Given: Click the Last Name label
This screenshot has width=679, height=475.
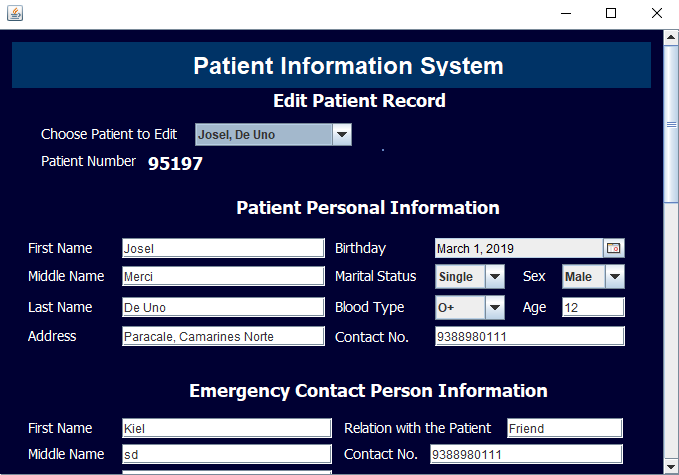Looking at the screenshot, I should tap(60, 307).
